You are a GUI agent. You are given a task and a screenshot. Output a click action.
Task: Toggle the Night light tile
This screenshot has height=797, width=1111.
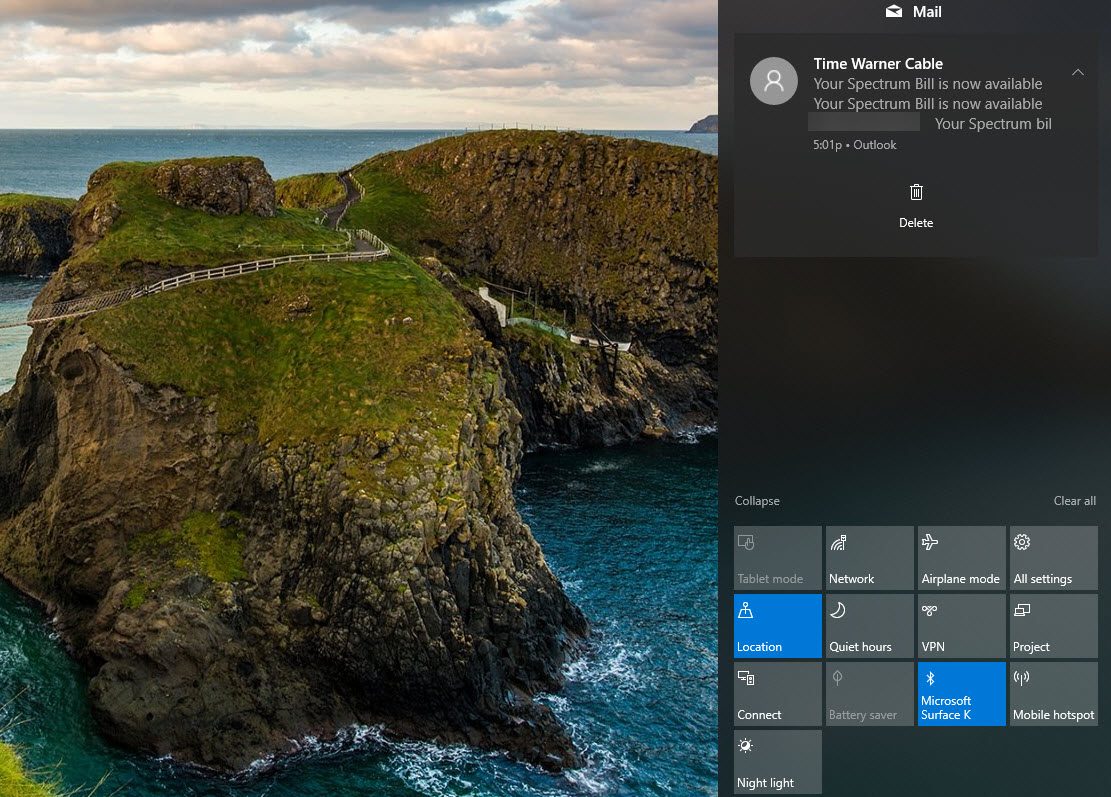[777, 762]
